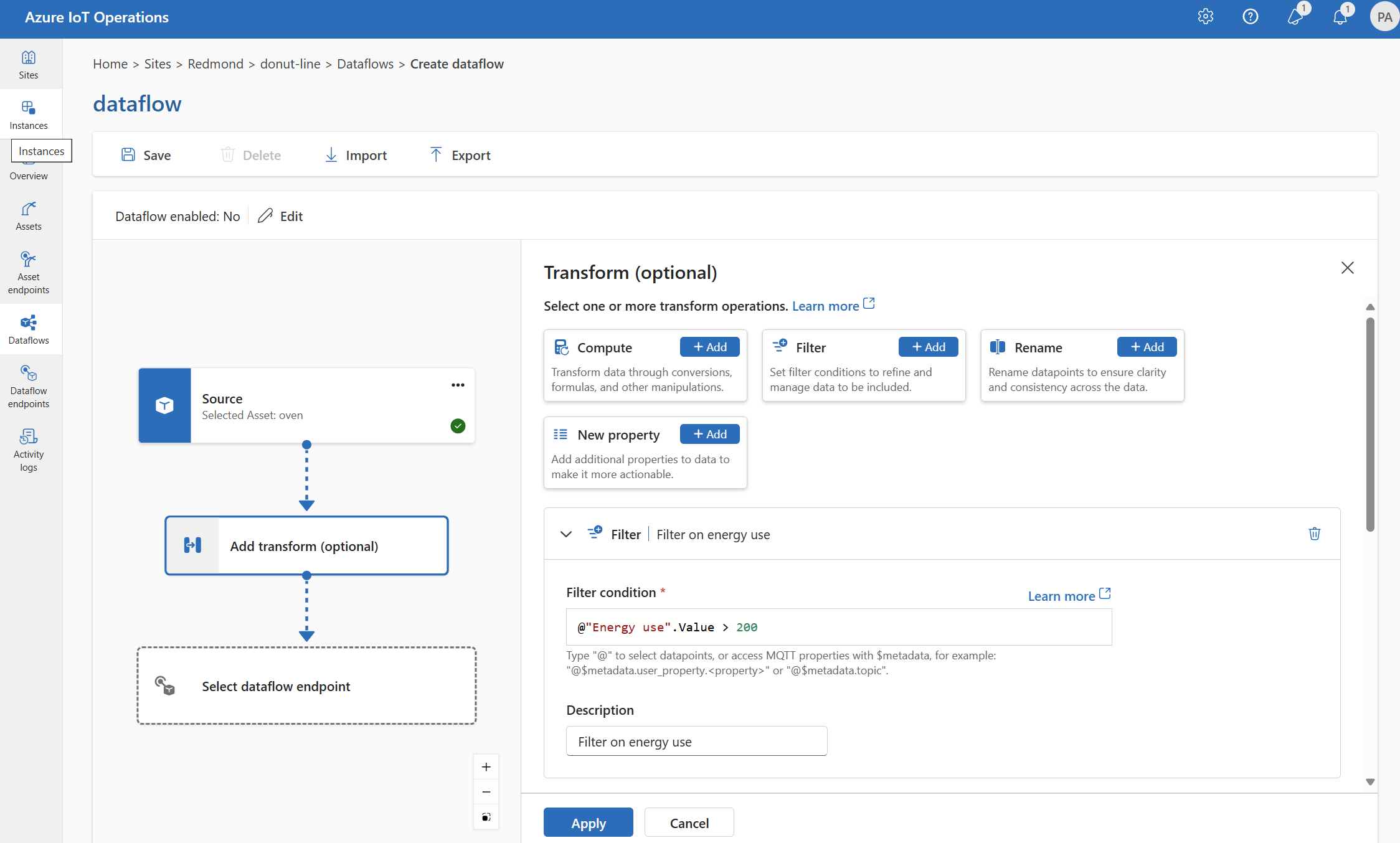Image resolution: width=1400 pixels, height=843 pixels.
Task: Click the Rename transform Add icon
Action: 1145,346
